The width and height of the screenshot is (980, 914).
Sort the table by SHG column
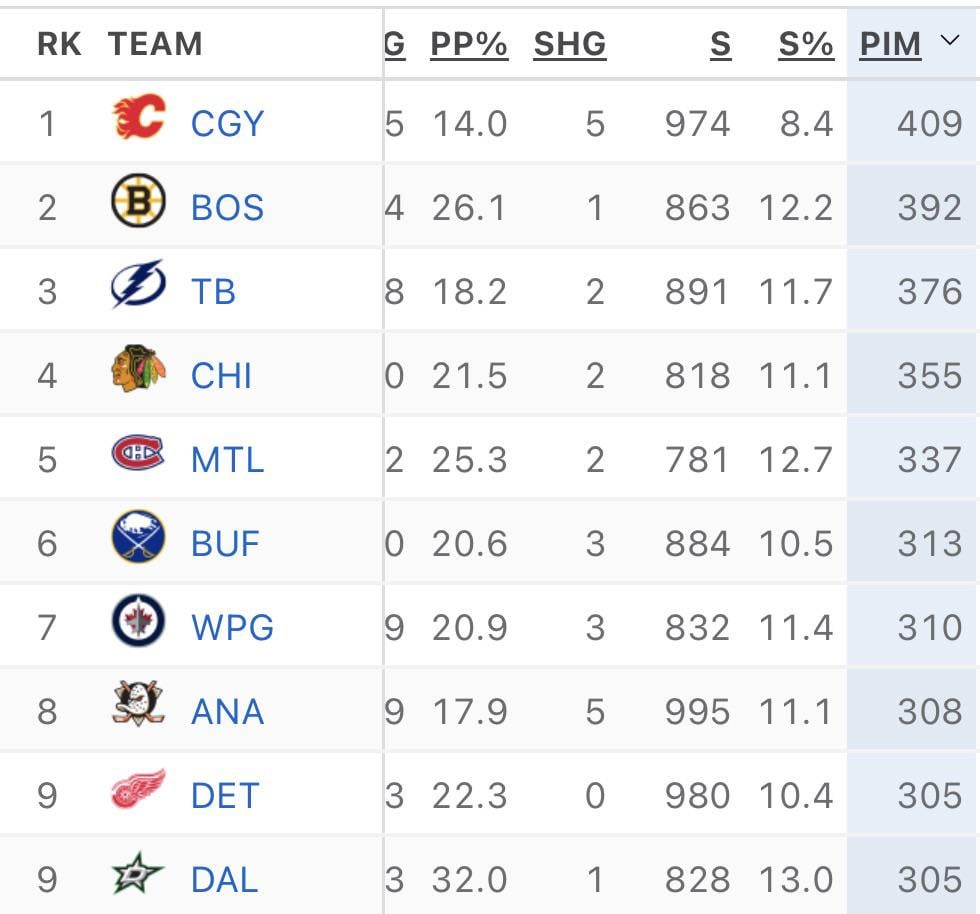(x=570, y=44)
